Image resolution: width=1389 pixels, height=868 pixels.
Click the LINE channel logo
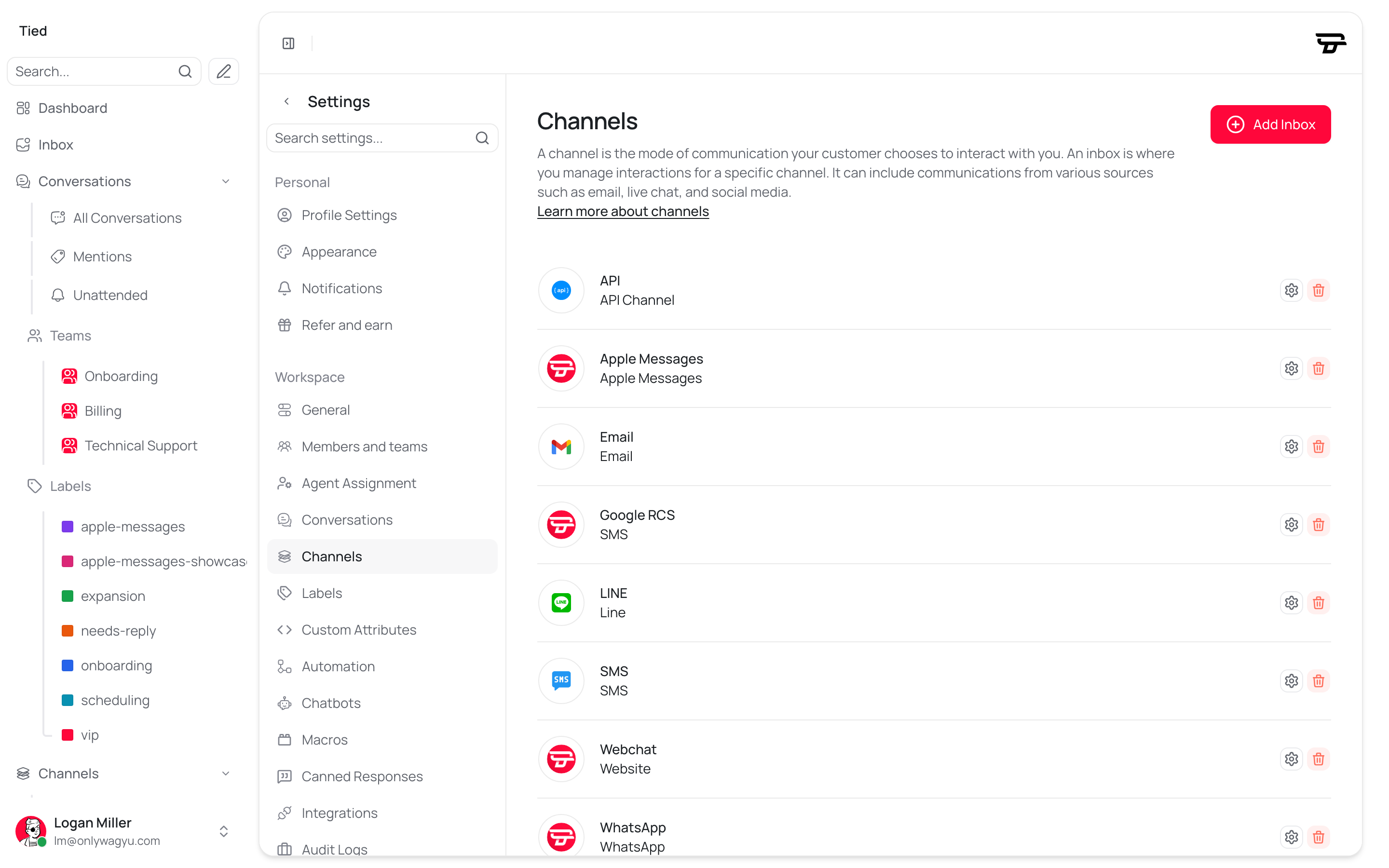(561, 602)
